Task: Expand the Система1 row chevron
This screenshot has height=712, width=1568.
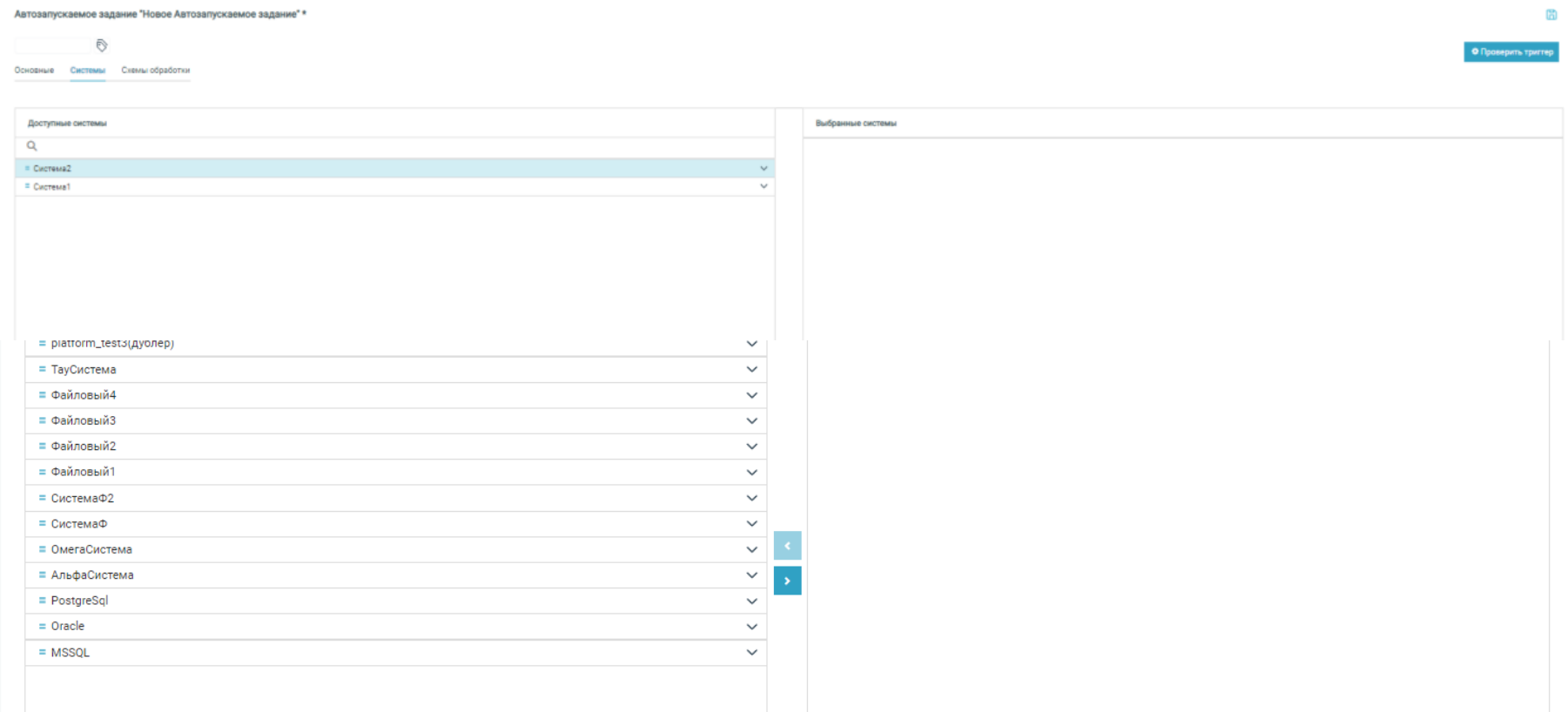Action: coord(764,186)
